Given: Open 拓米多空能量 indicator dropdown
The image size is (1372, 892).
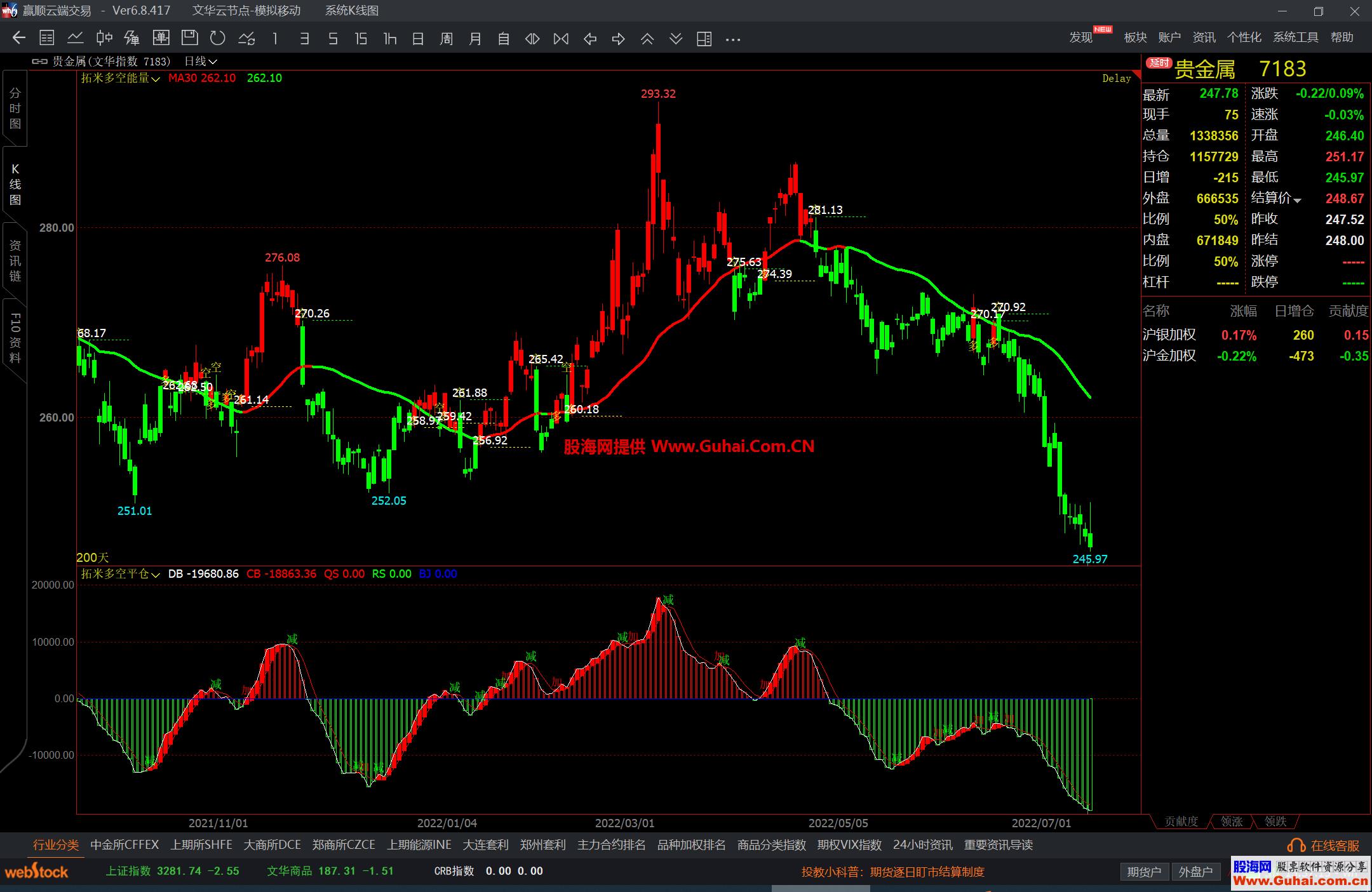Looking at the screenshot, I should coord(121,78).
